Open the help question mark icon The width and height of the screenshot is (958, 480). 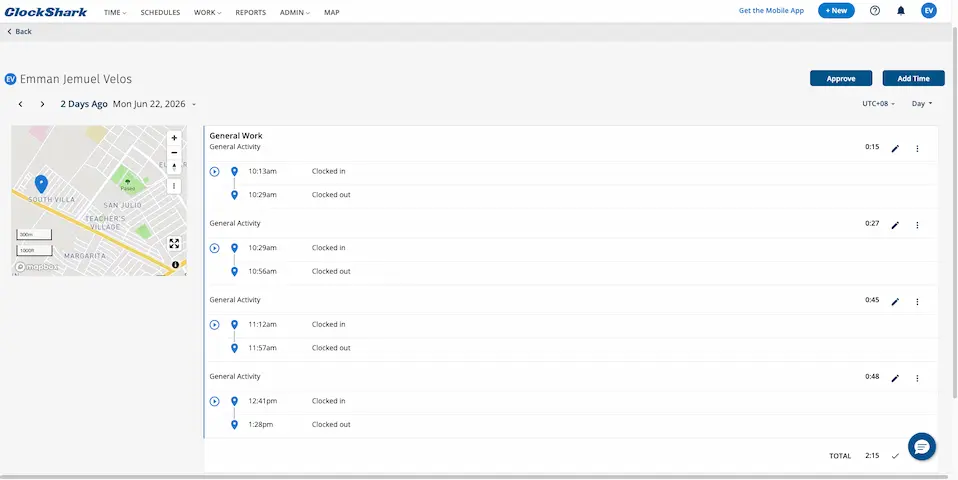click(x=875, y=11)
